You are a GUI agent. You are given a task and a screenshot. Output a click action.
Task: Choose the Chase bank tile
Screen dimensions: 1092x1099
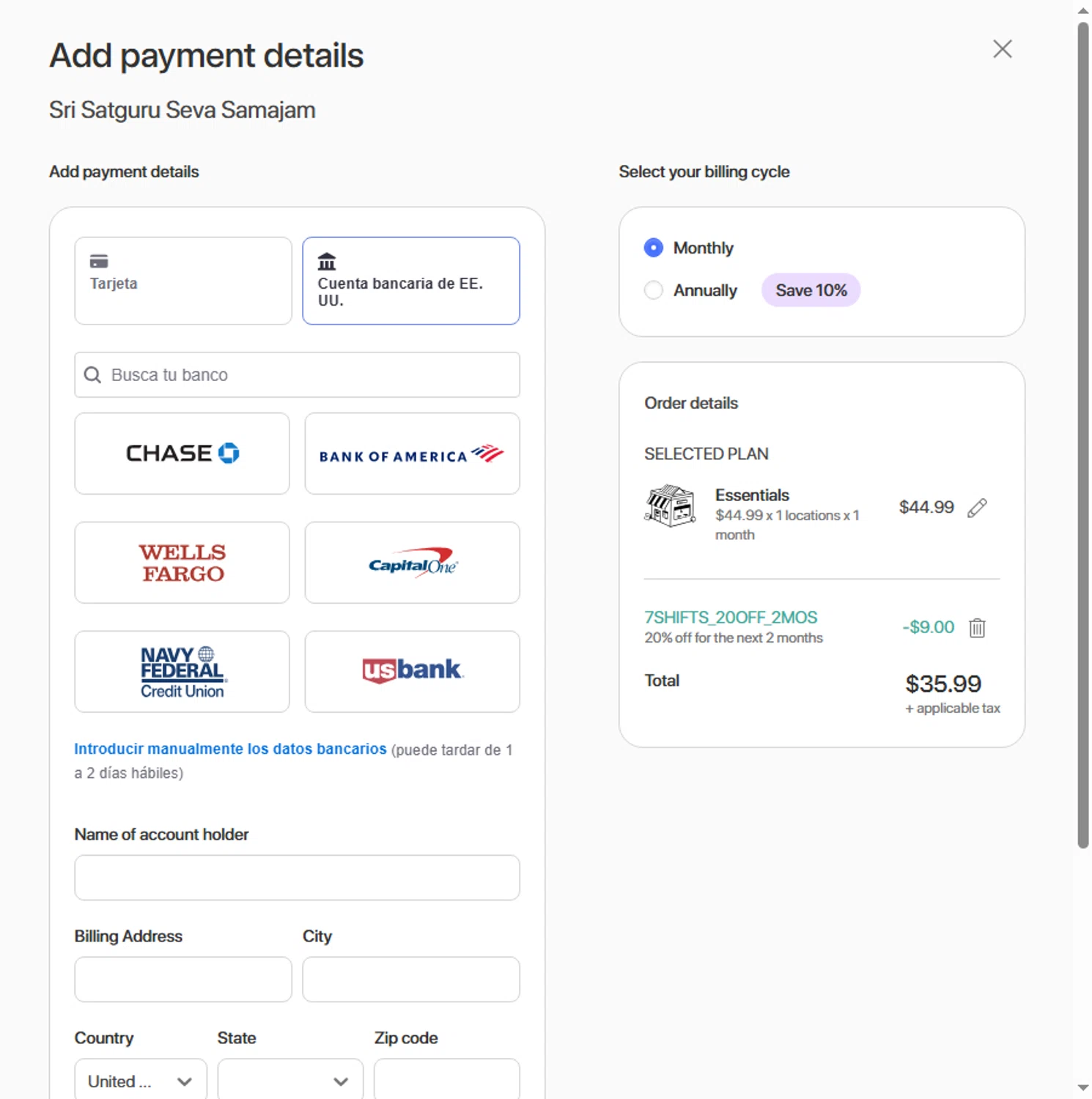pos(182,454)
